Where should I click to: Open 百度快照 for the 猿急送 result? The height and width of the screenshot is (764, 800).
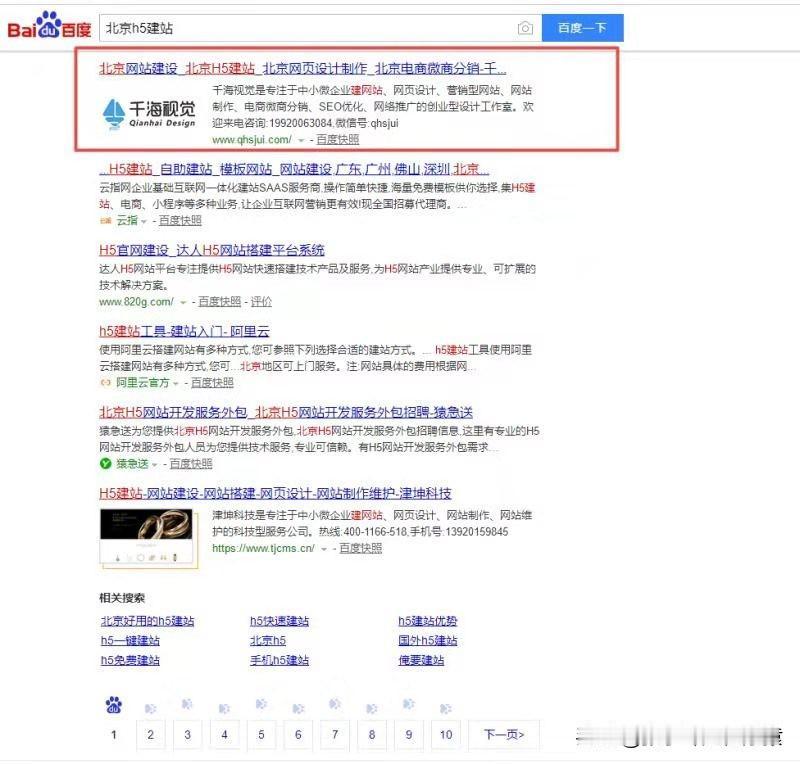pyautogui.click(x=191, y=464)
